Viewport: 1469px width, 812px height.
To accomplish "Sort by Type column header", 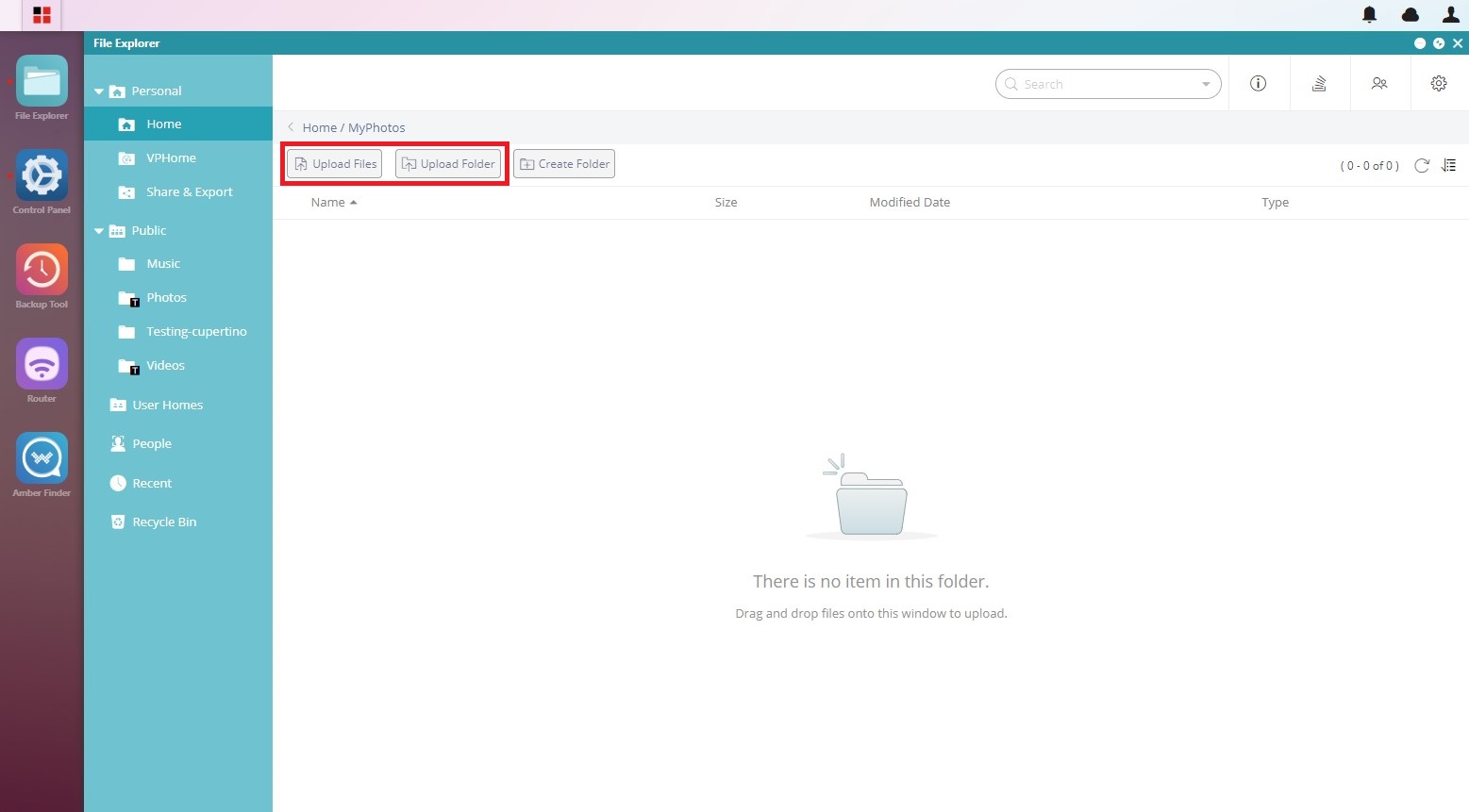I will pyautogui.click(x=1275, y=203).
